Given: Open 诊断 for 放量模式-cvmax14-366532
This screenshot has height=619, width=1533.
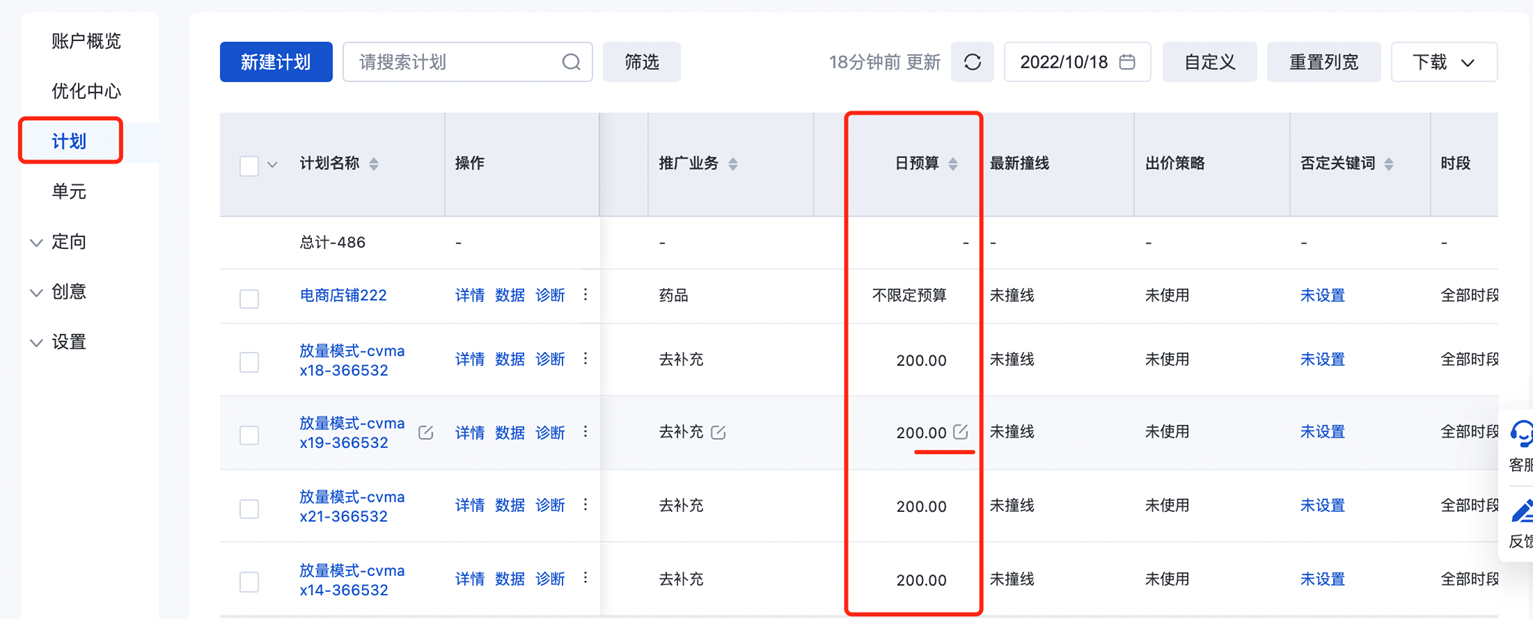Looking at the screenshot, I should tap(550, 578).
